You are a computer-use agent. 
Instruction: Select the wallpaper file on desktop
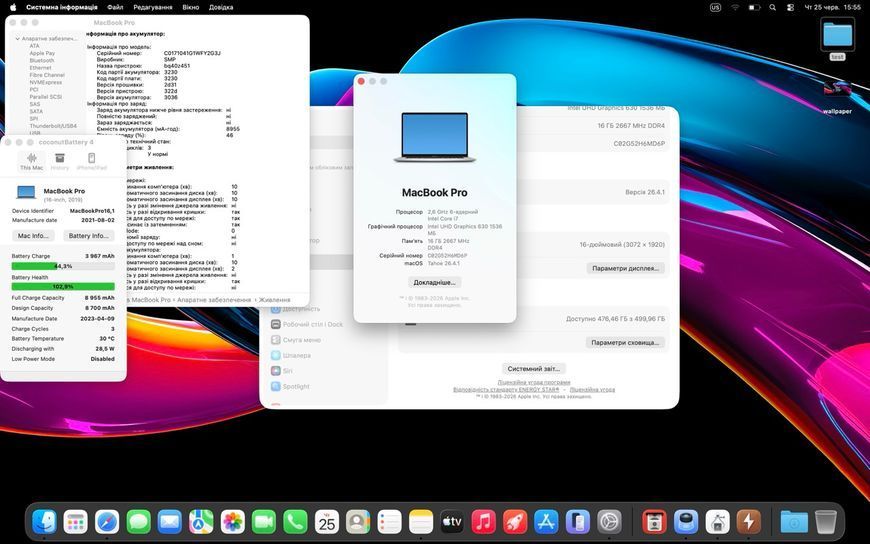click(x=837, y=96)
